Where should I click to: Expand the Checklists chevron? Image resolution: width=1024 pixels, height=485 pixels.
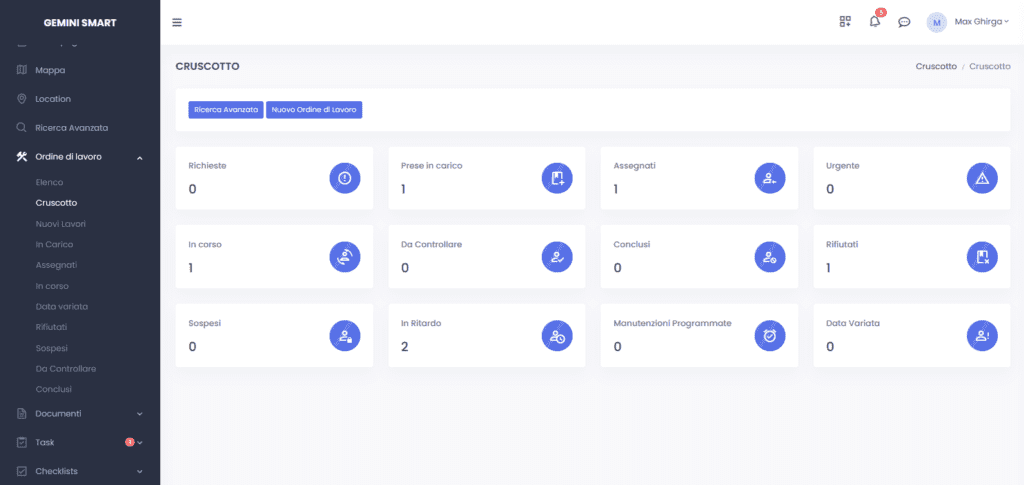point(139,471)
